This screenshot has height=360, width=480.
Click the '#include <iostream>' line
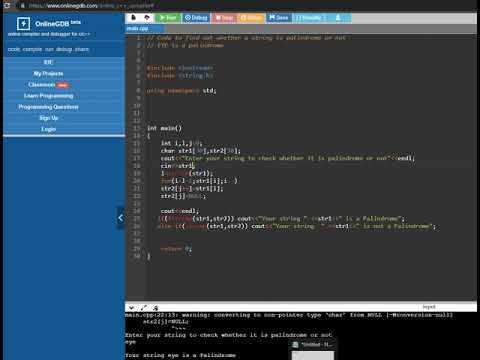click(180, 68)
